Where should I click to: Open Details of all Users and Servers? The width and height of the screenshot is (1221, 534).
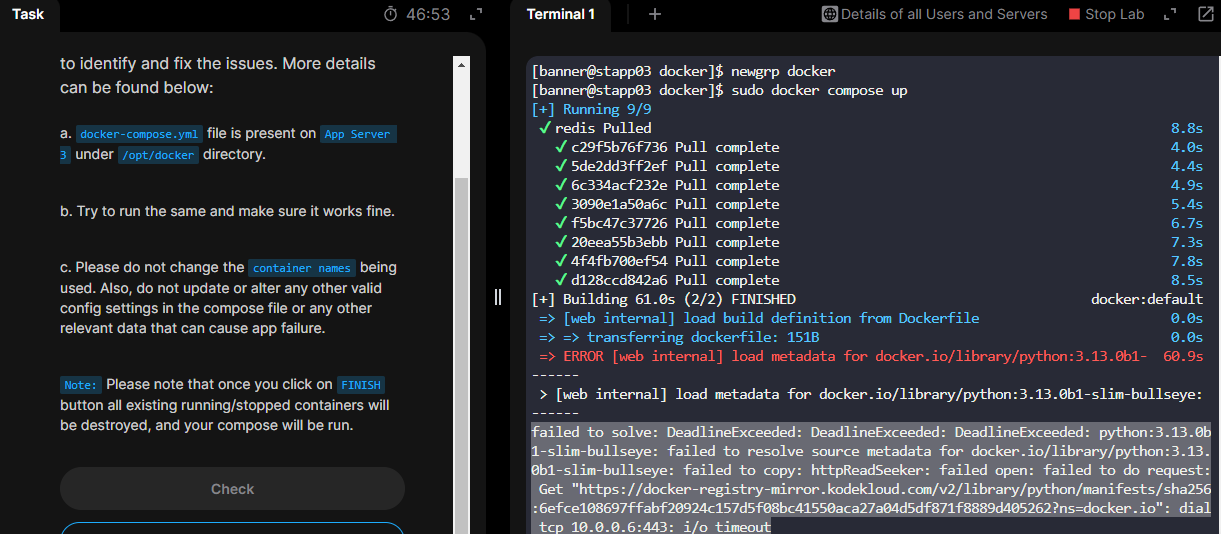944,14
